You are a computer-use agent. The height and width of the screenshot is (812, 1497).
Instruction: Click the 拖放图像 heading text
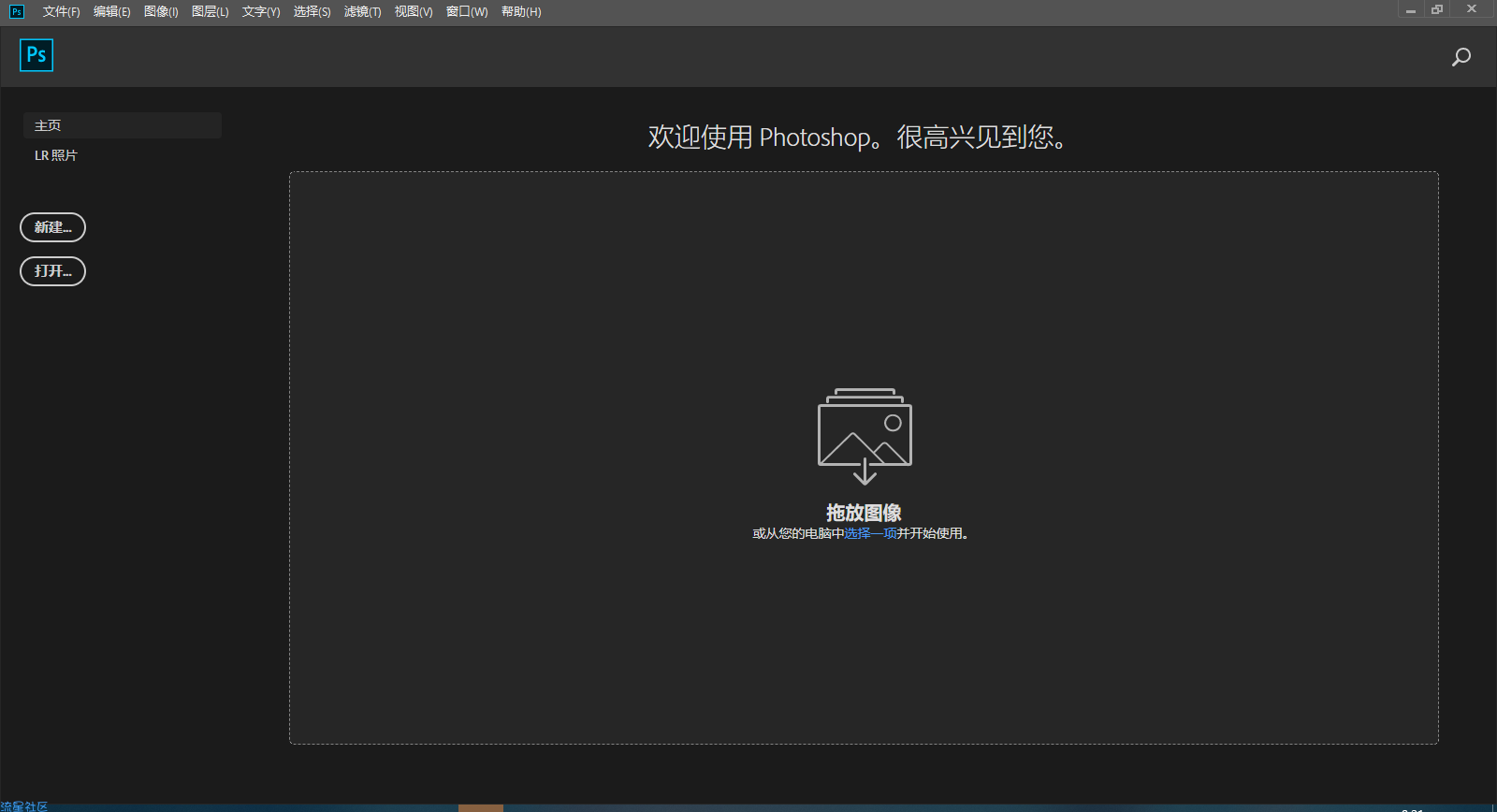864,513
